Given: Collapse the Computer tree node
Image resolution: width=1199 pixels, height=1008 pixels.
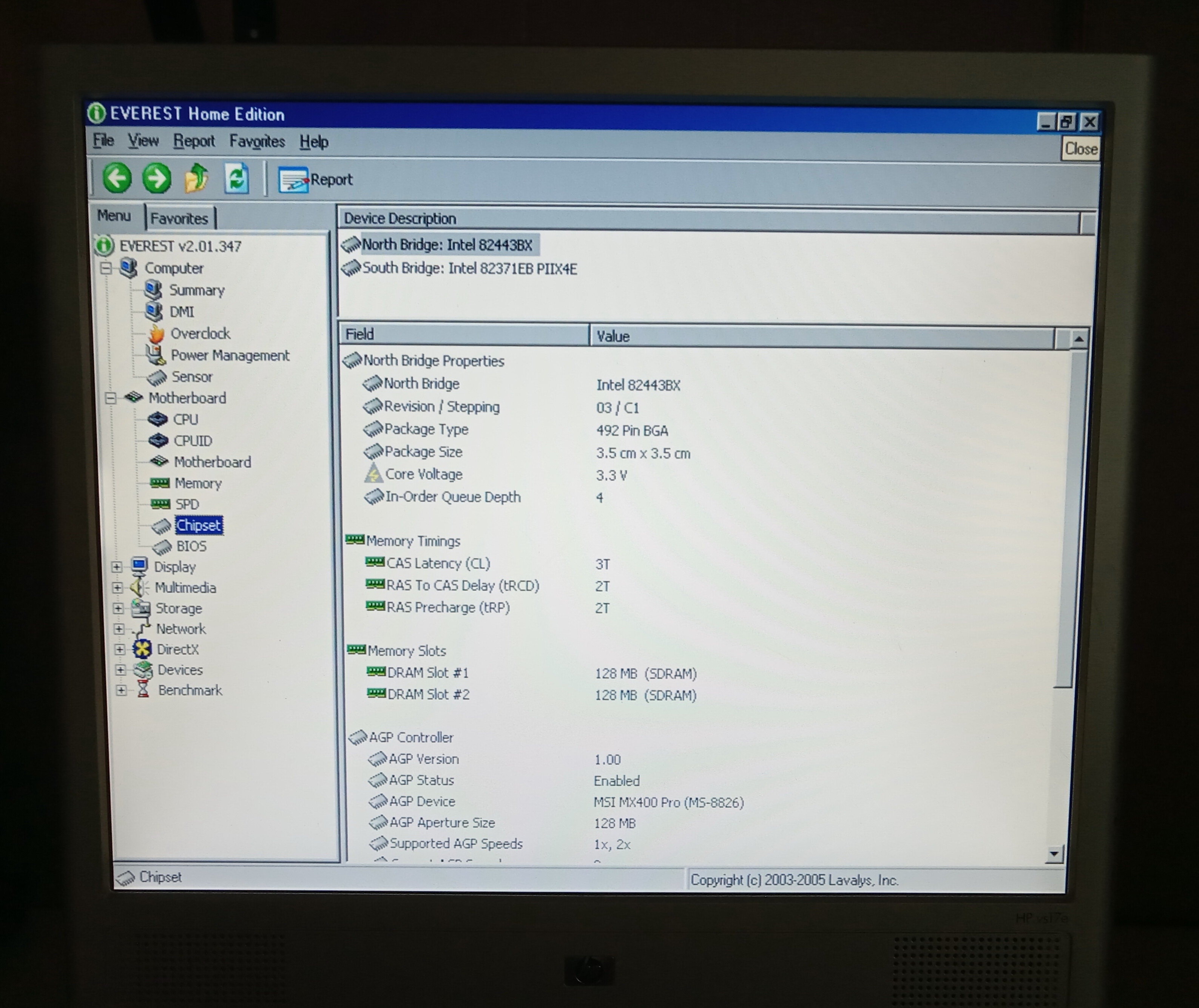Looking at the screenshot, I should 106,268.
